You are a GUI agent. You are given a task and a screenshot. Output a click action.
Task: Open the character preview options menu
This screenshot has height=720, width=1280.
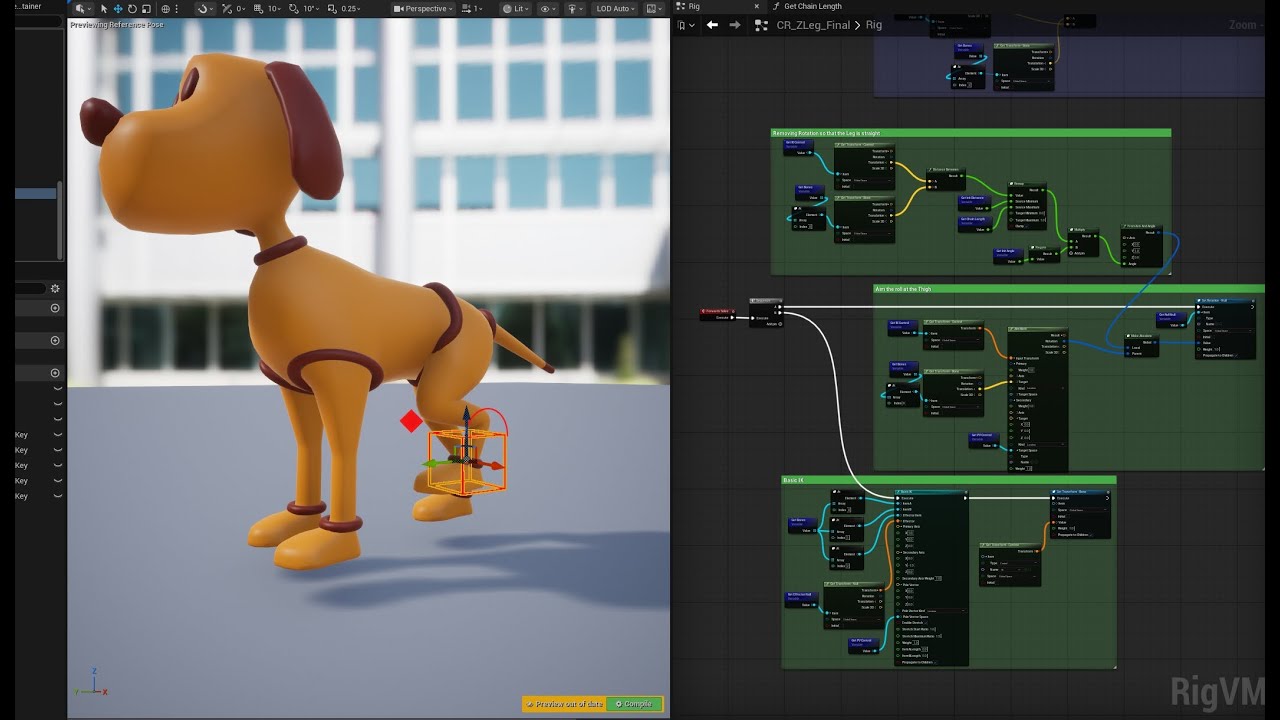[x=576, y=8]
